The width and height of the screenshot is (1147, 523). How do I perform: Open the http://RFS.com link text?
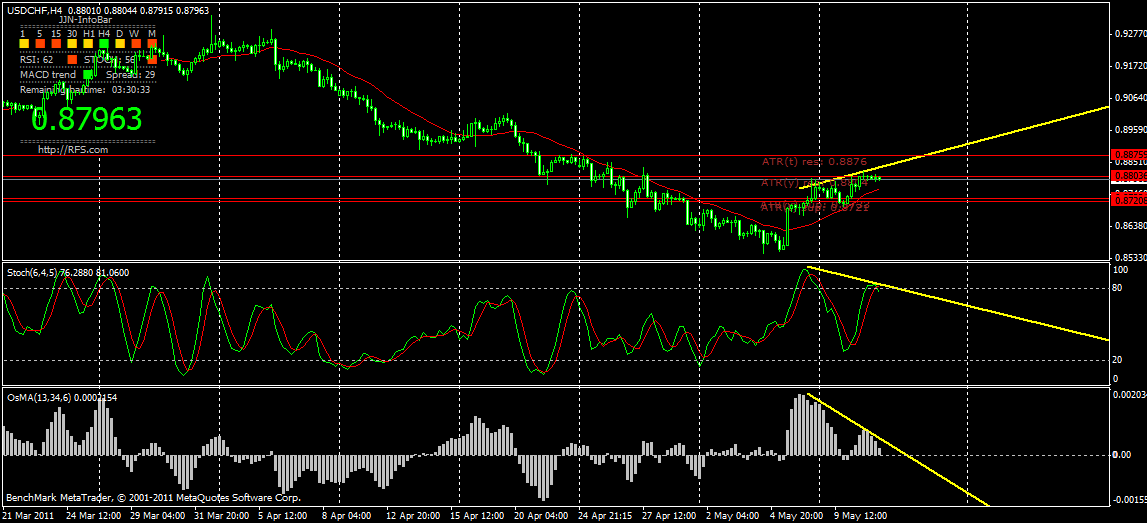73,149
